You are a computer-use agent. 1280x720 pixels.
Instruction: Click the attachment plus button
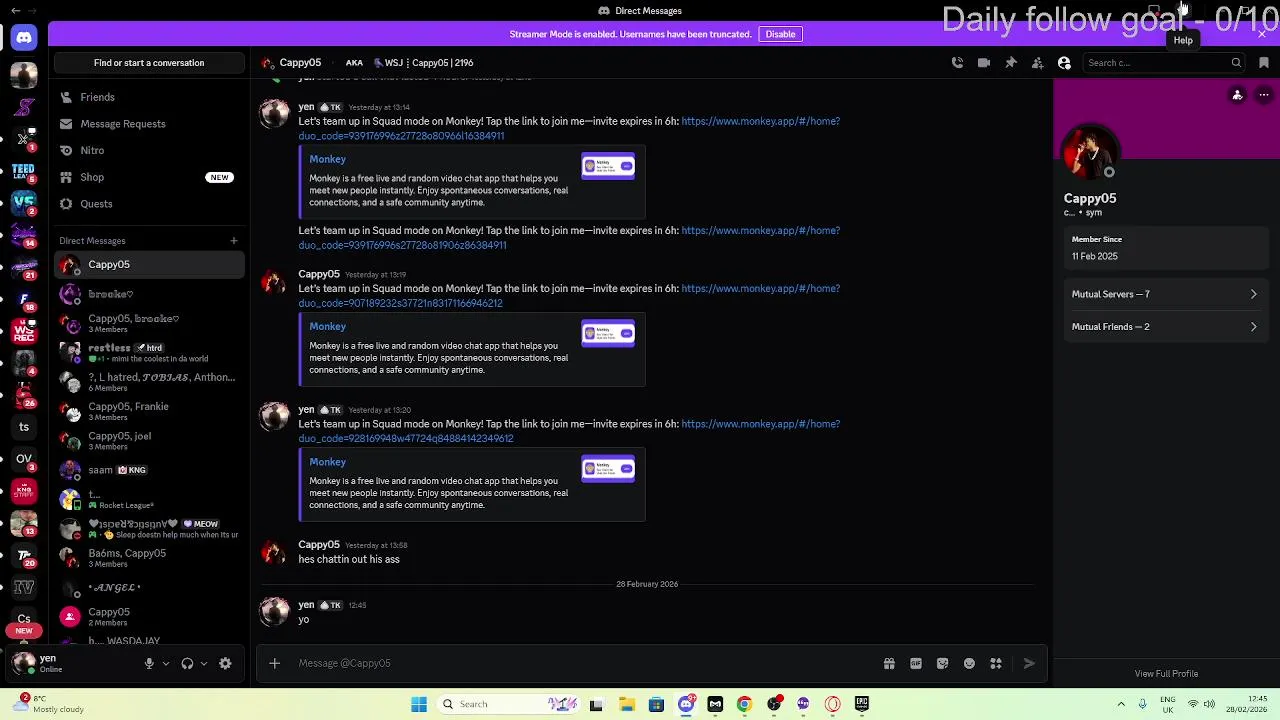pyautogui.click(x=274, y=663)
